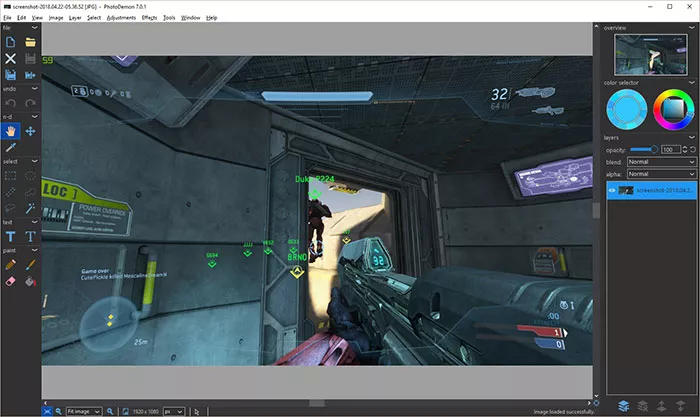
Task: Select the Rectangular selection tool
Action: point(10,175)
